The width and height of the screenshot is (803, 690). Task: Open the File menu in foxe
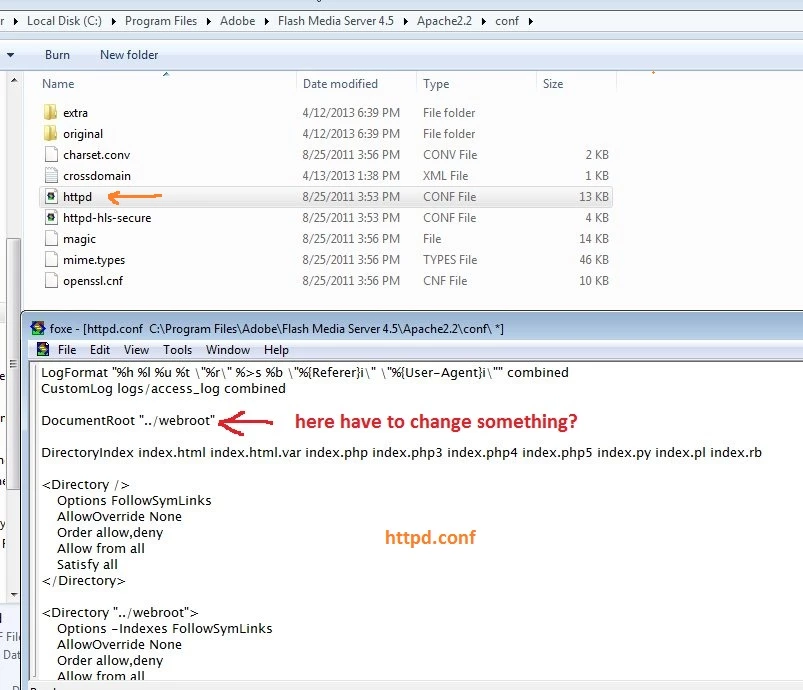click(67, 350)
